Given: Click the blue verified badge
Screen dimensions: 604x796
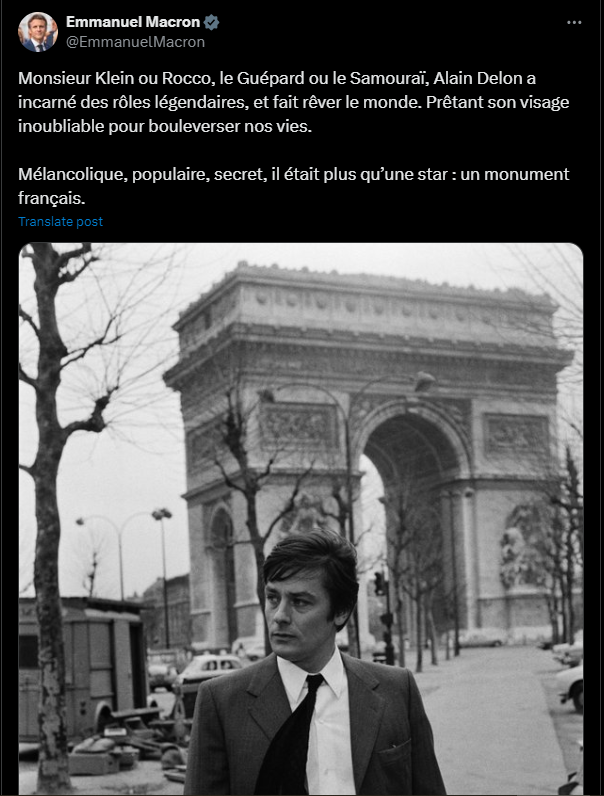Looking at the screenshot, I should click(211, 22).
